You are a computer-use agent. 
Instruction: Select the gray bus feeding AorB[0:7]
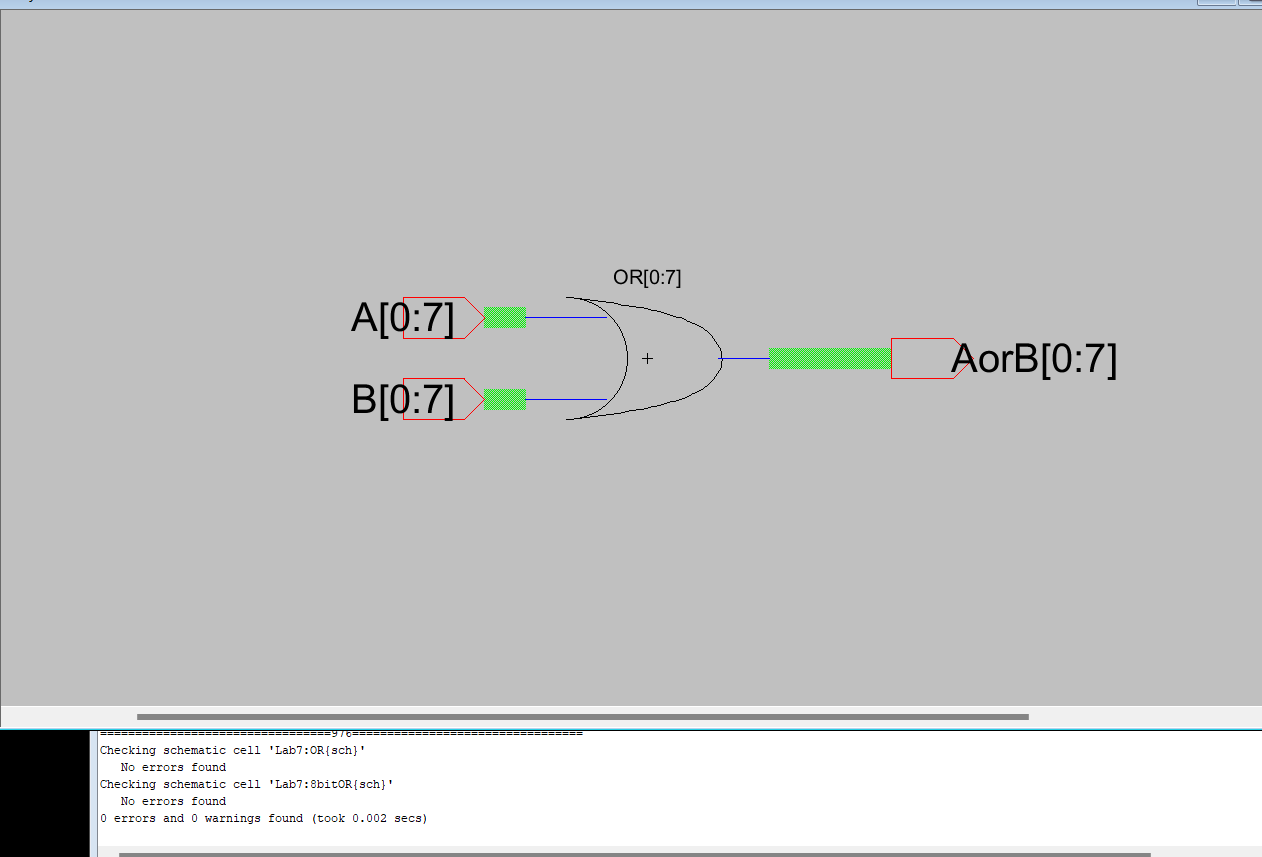coord(830,358)
